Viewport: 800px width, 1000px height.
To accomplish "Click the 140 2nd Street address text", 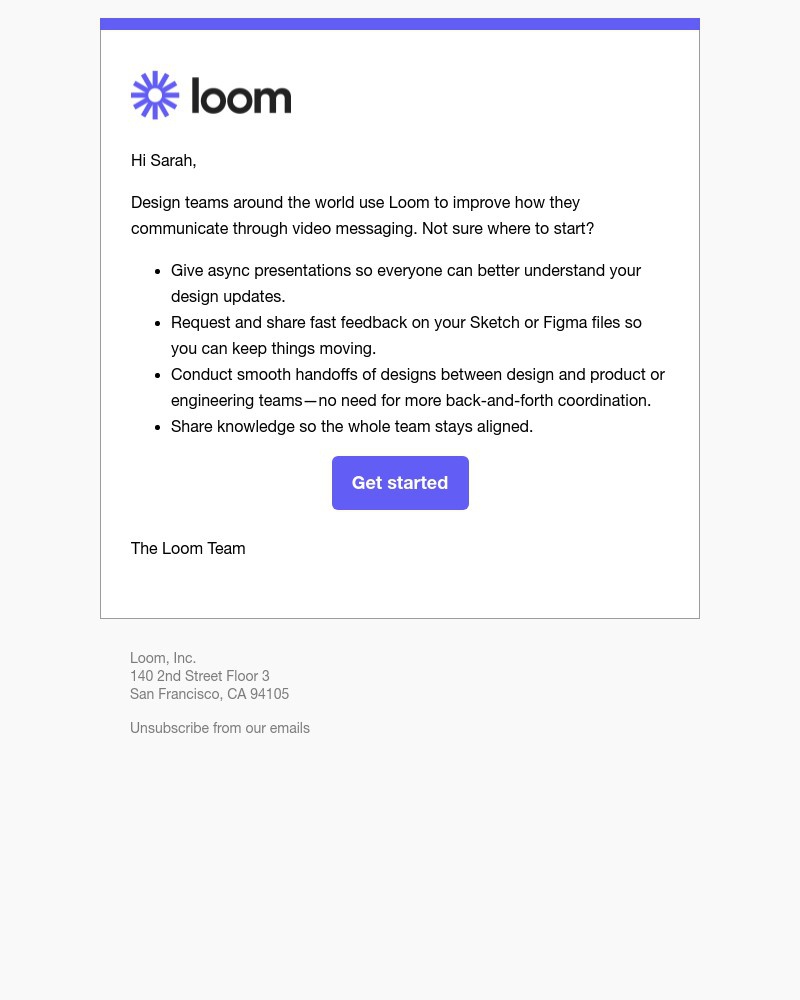I will point(200,676).
